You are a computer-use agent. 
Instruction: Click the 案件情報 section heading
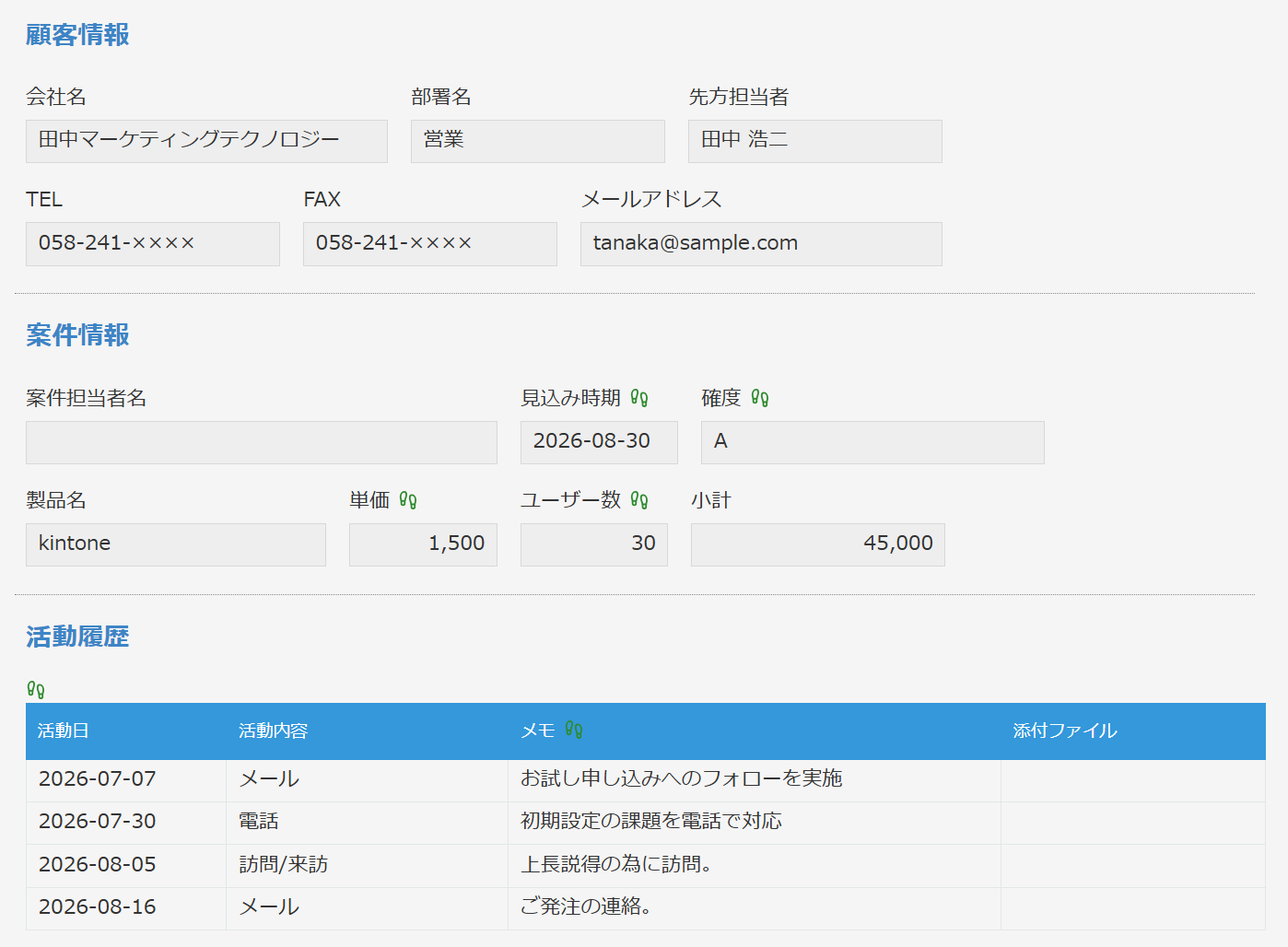77,335
